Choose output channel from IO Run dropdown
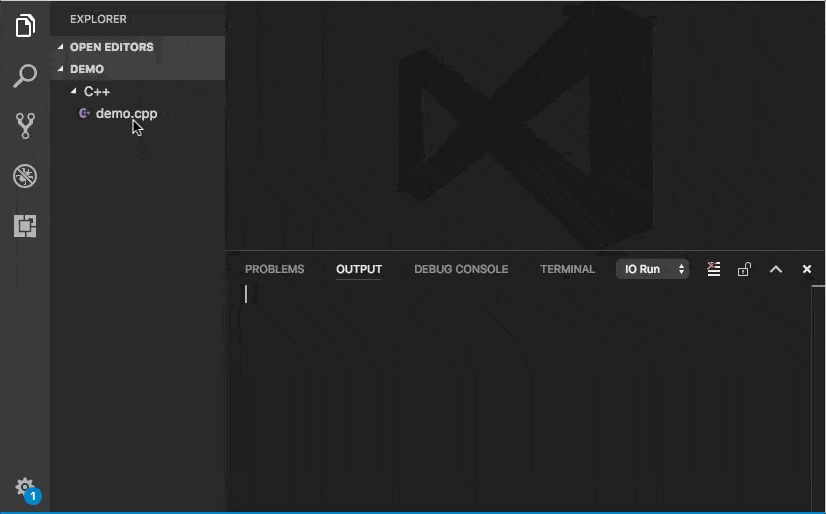 pyautogui.click(x=652, y=269)
